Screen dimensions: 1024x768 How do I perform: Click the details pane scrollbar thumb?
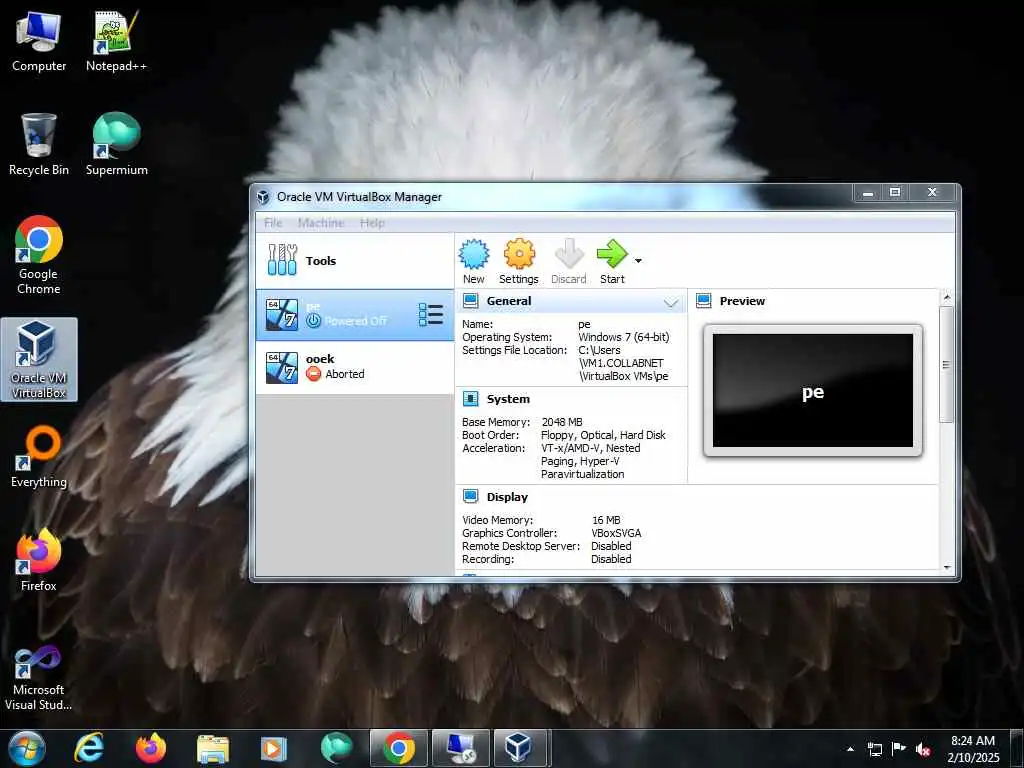tap(946, 364)
